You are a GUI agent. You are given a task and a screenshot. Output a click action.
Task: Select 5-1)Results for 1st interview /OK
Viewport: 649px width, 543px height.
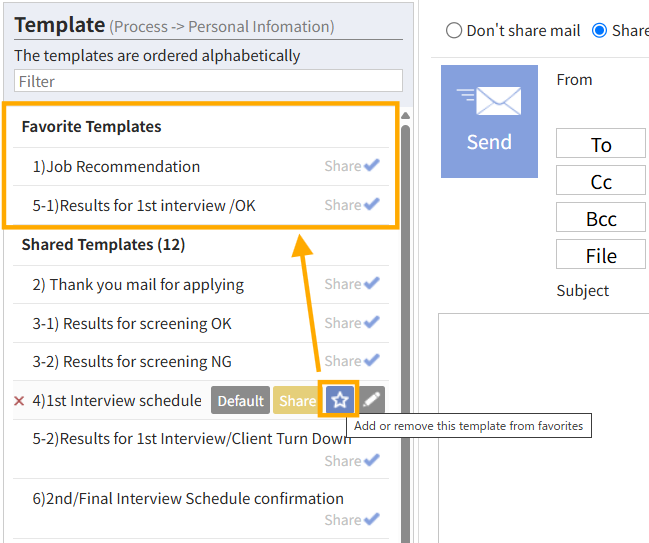tap(144, 205)
